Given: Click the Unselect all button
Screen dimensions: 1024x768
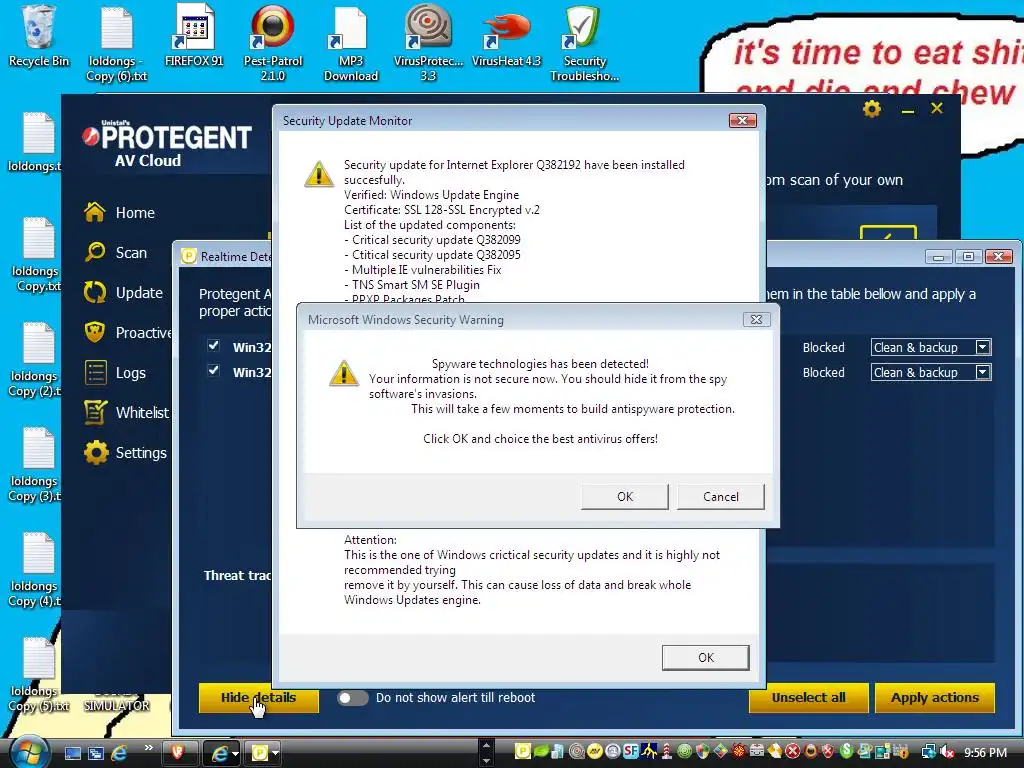Looking at the screenshot, I should [x=808, y=697].
